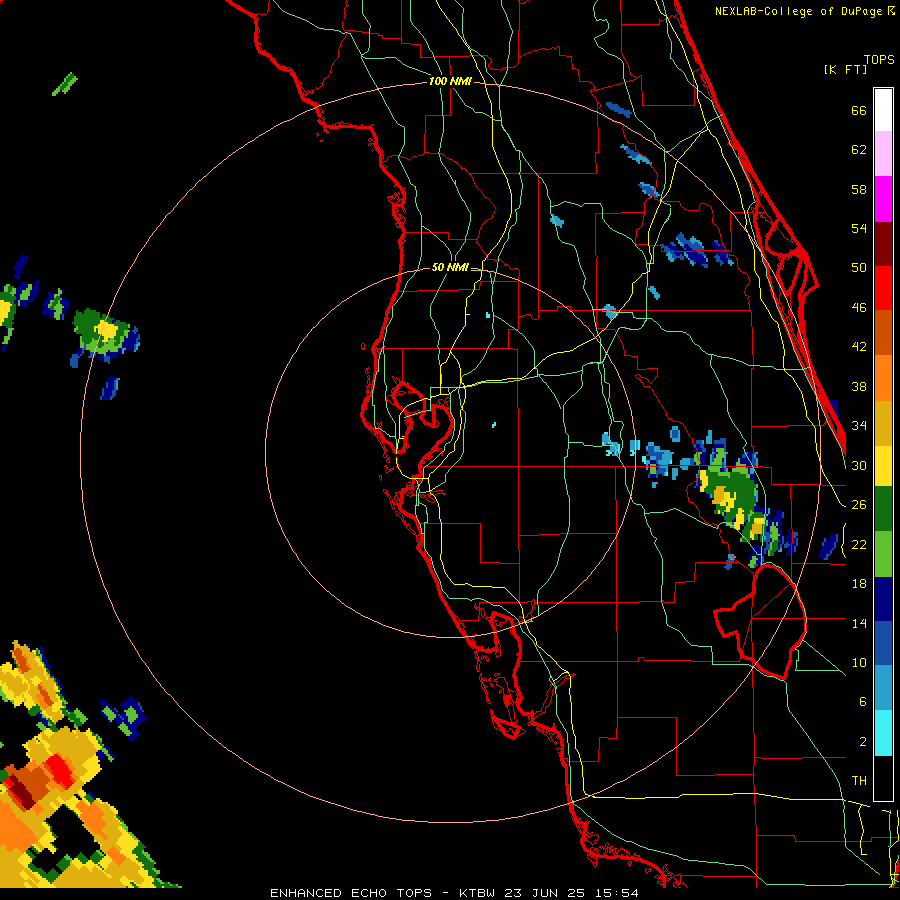Pick the bright red legend swatch
The image size is (900, 900).
883,288
